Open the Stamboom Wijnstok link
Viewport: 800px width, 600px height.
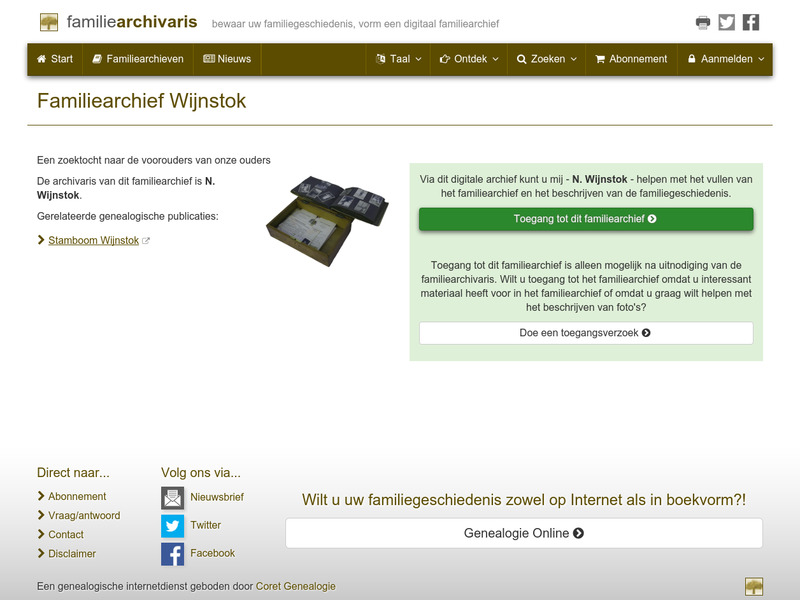click(x=93, y=240)
